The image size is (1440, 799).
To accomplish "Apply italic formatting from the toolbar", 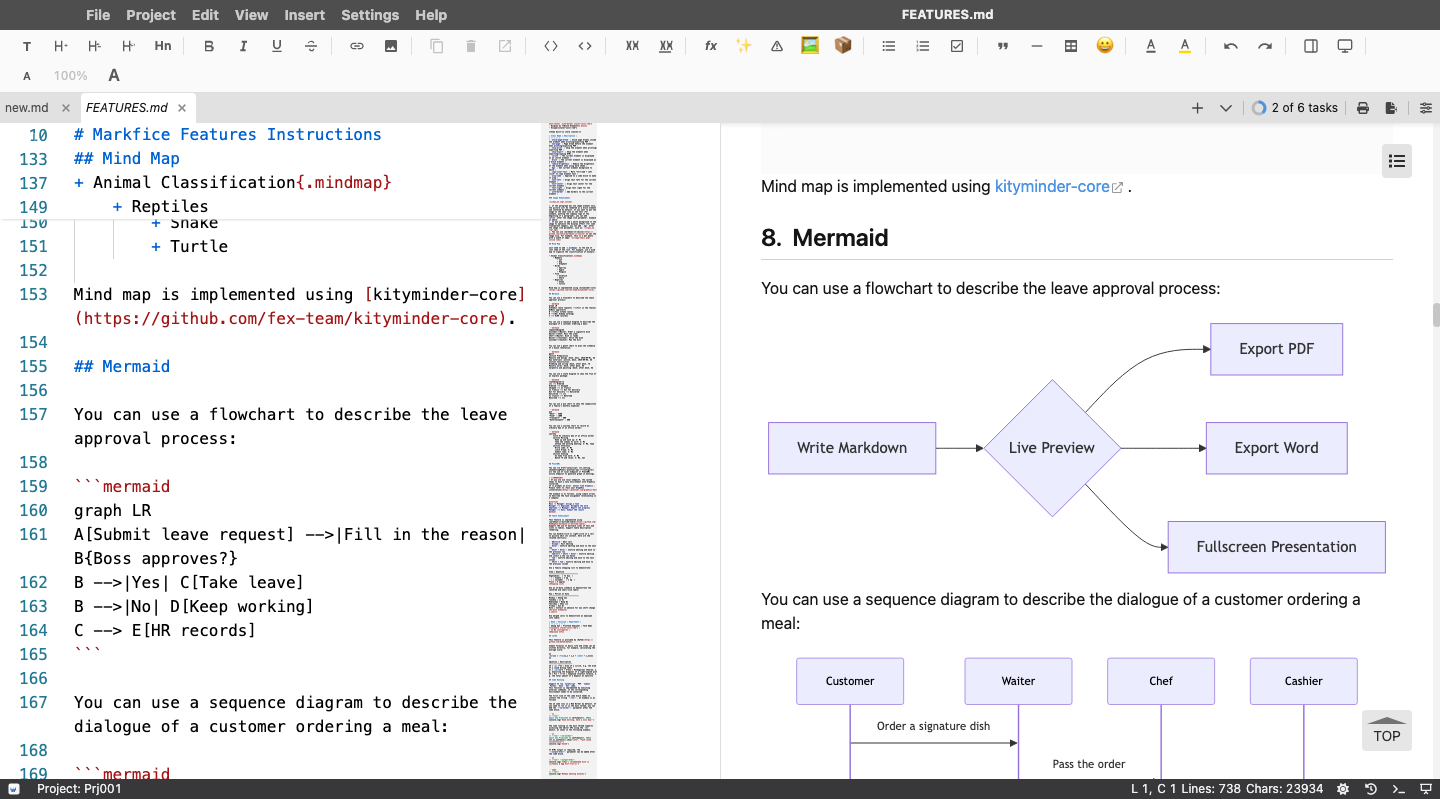I will tap(243, 46).
